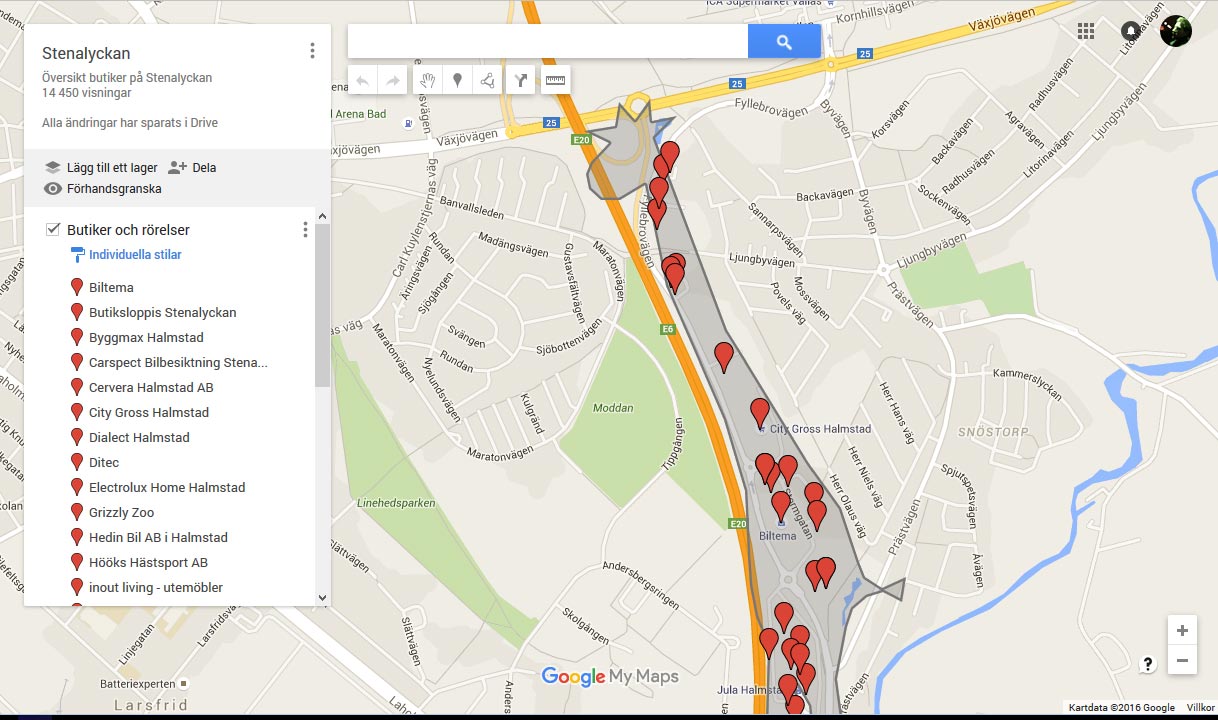
Task: Click the red pin beside Grizzly Zoo
Action: [77, 512]
